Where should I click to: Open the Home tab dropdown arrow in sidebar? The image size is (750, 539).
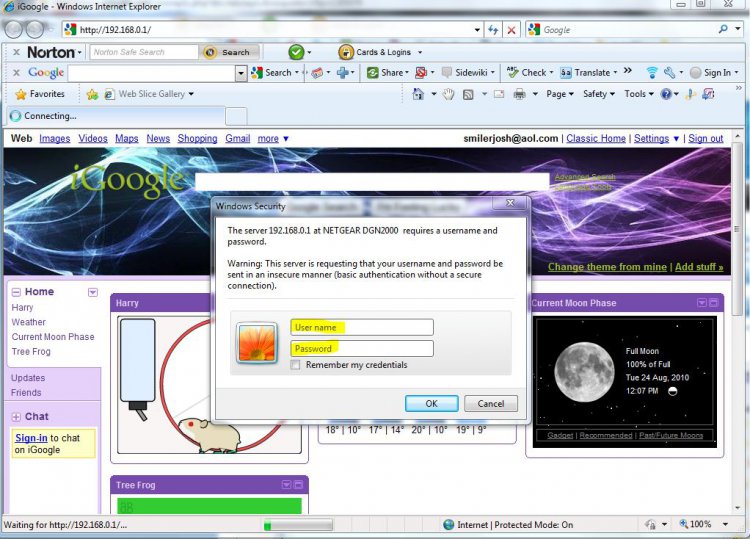tap(93, 292)
